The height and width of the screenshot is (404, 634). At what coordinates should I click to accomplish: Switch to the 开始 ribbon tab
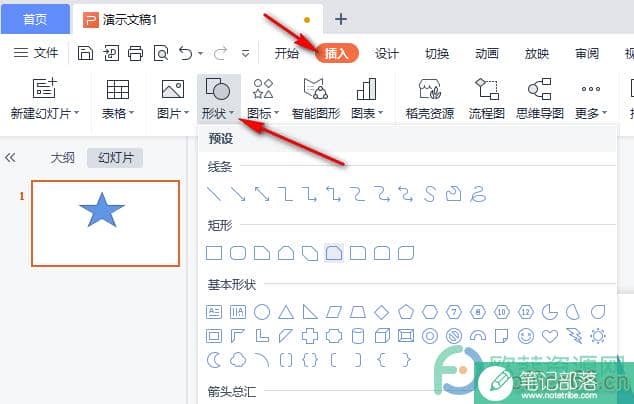[x=287, y=53]
